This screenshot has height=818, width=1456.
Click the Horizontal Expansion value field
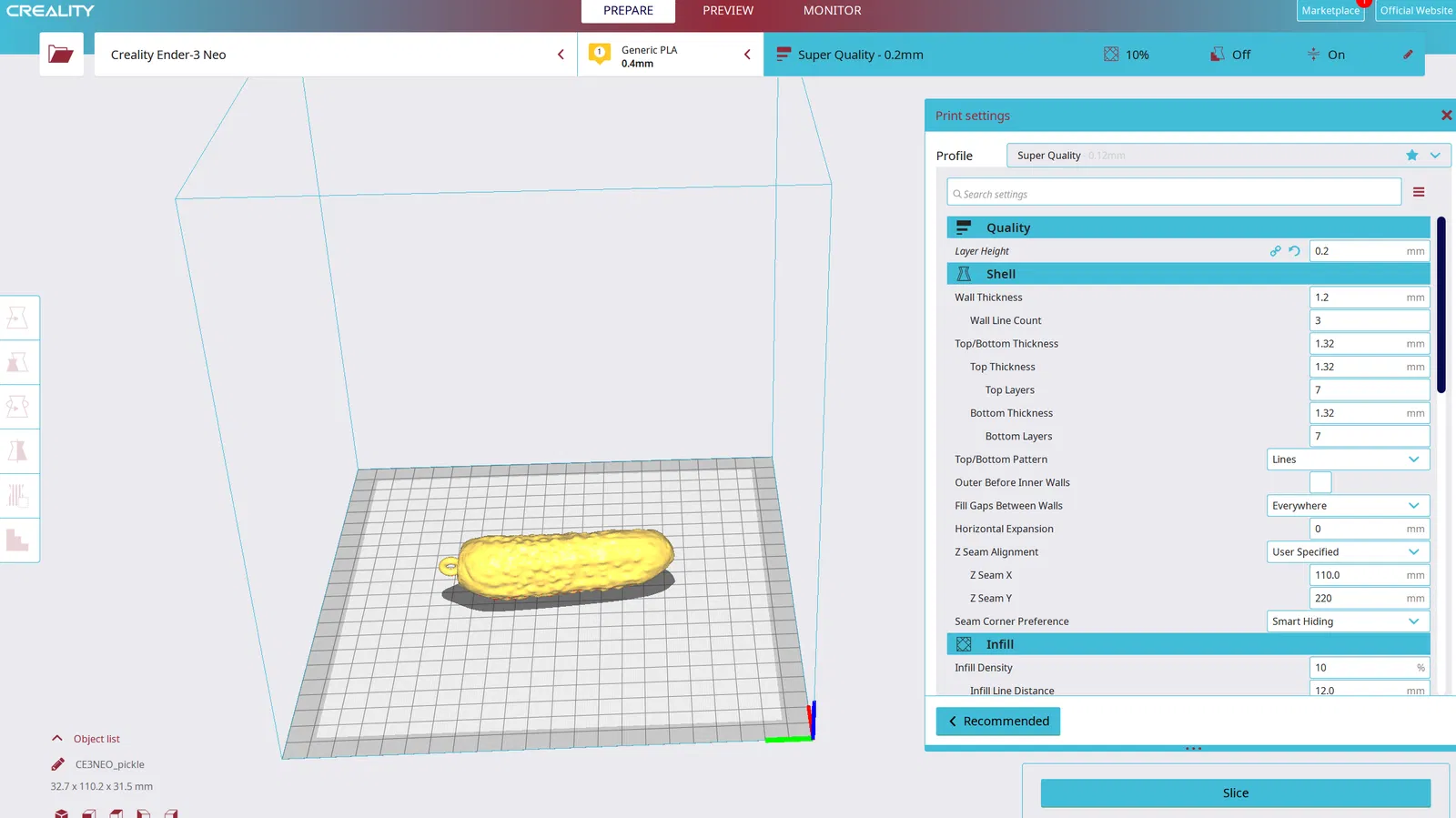pos(1370,529)
